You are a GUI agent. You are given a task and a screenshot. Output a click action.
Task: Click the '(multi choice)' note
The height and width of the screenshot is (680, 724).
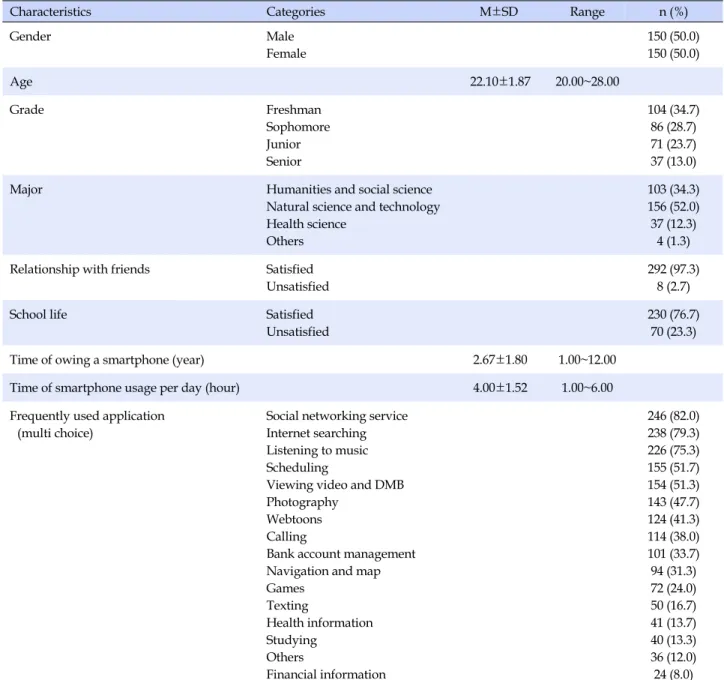coord(55,433)
